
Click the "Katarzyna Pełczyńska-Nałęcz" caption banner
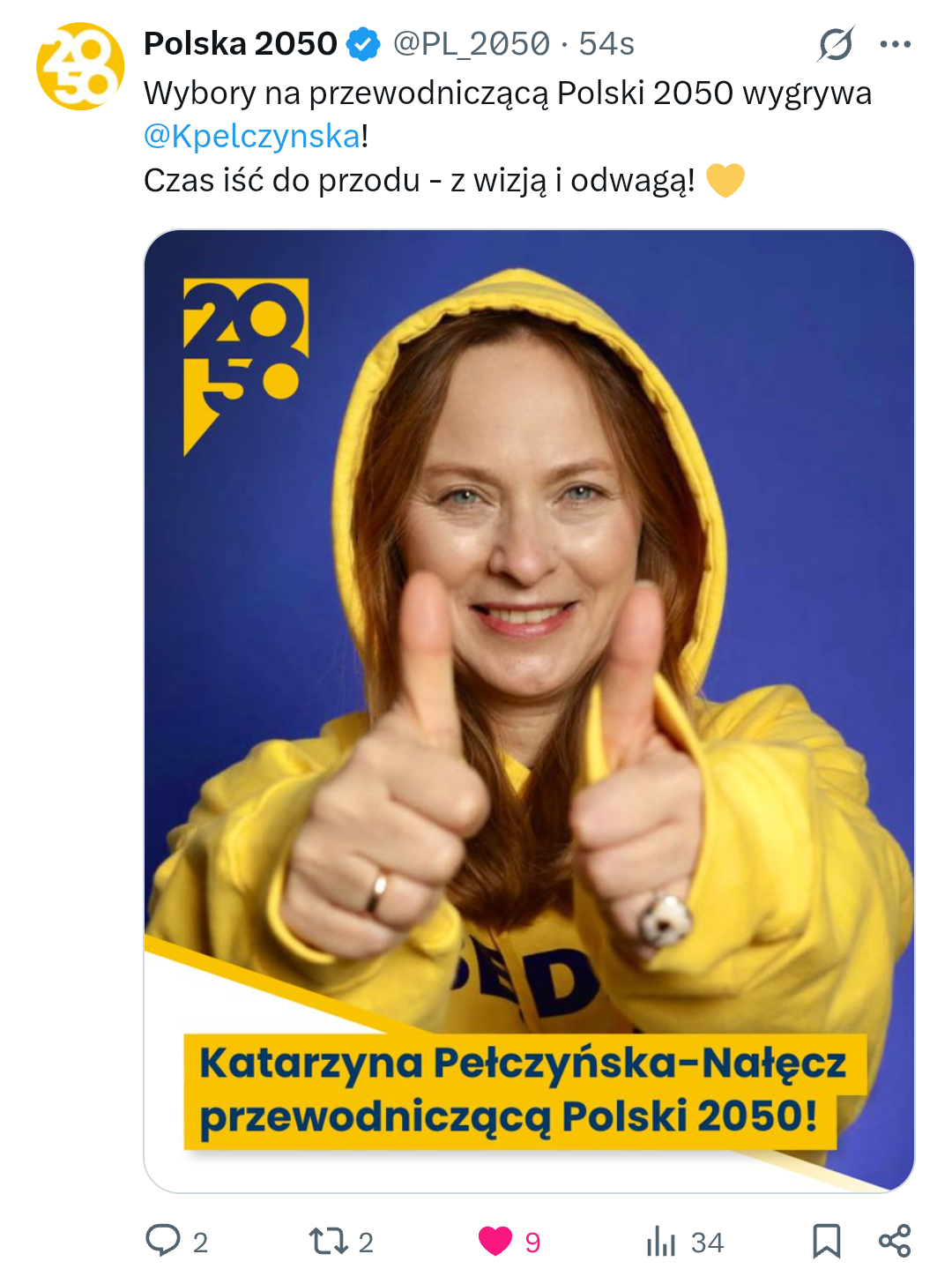point(523,1090)
